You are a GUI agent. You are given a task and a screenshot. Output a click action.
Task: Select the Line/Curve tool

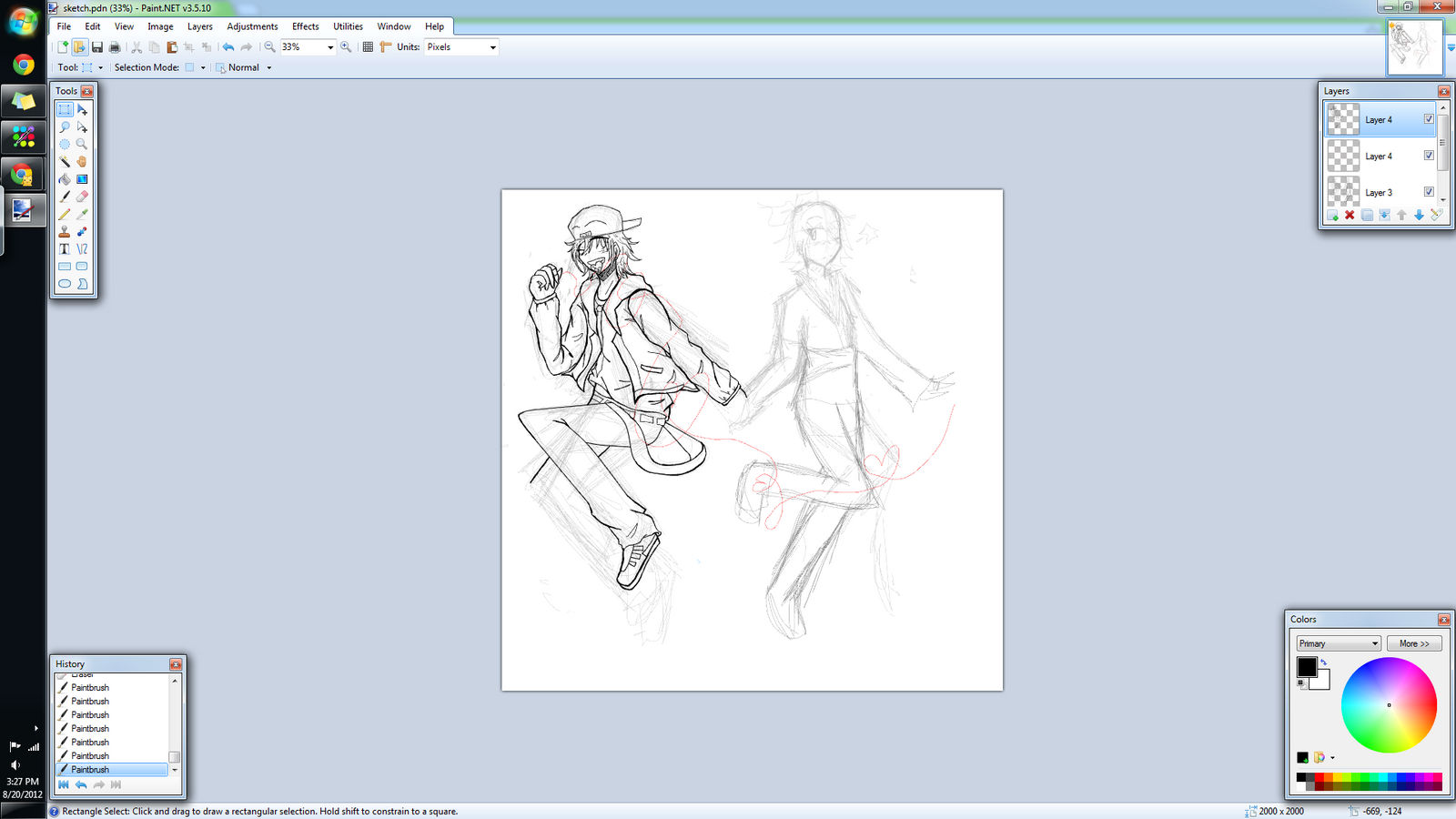82,248
